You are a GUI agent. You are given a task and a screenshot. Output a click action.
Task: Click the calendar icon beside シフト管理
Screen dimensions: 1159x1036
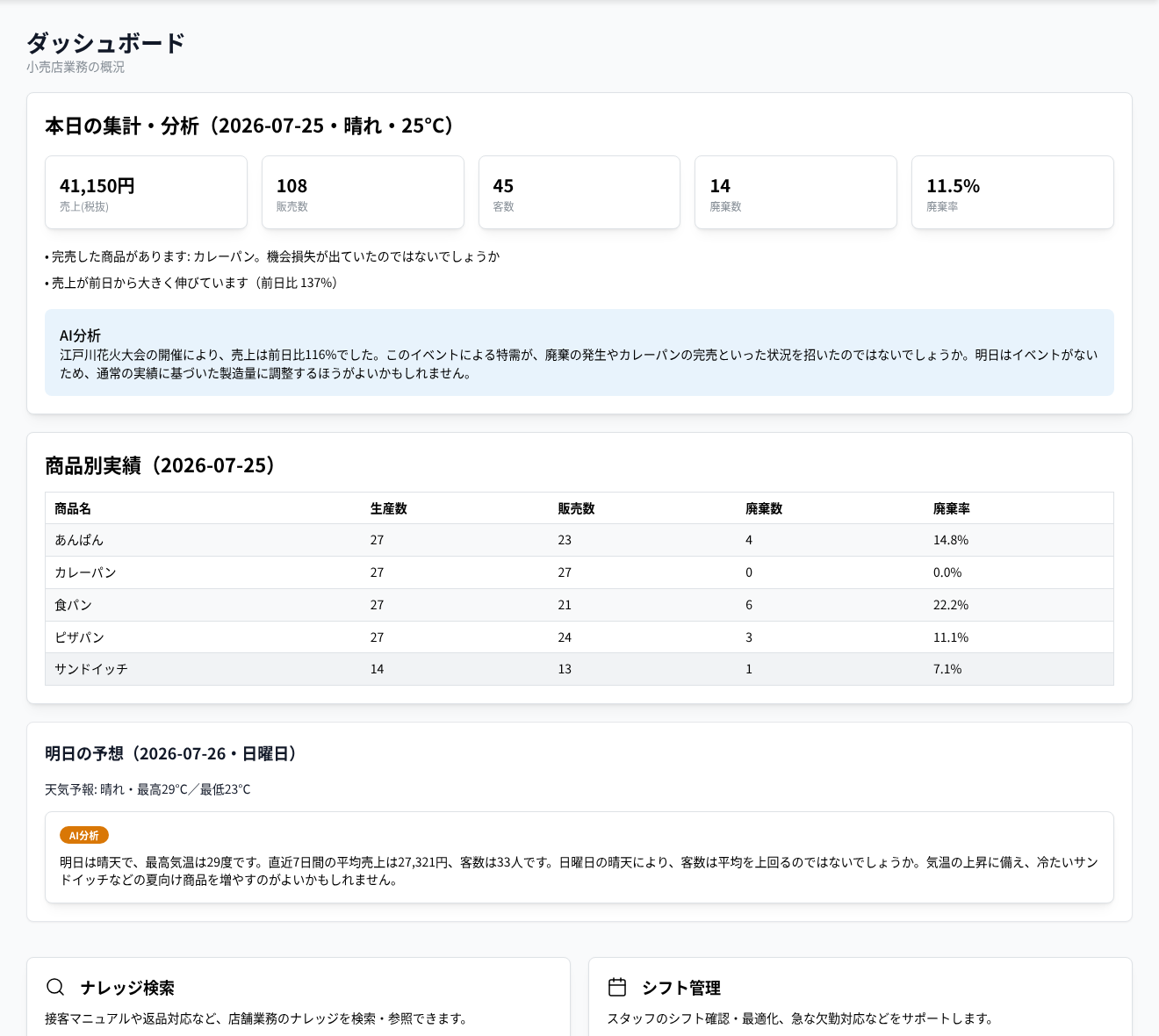tap(617, 987)
